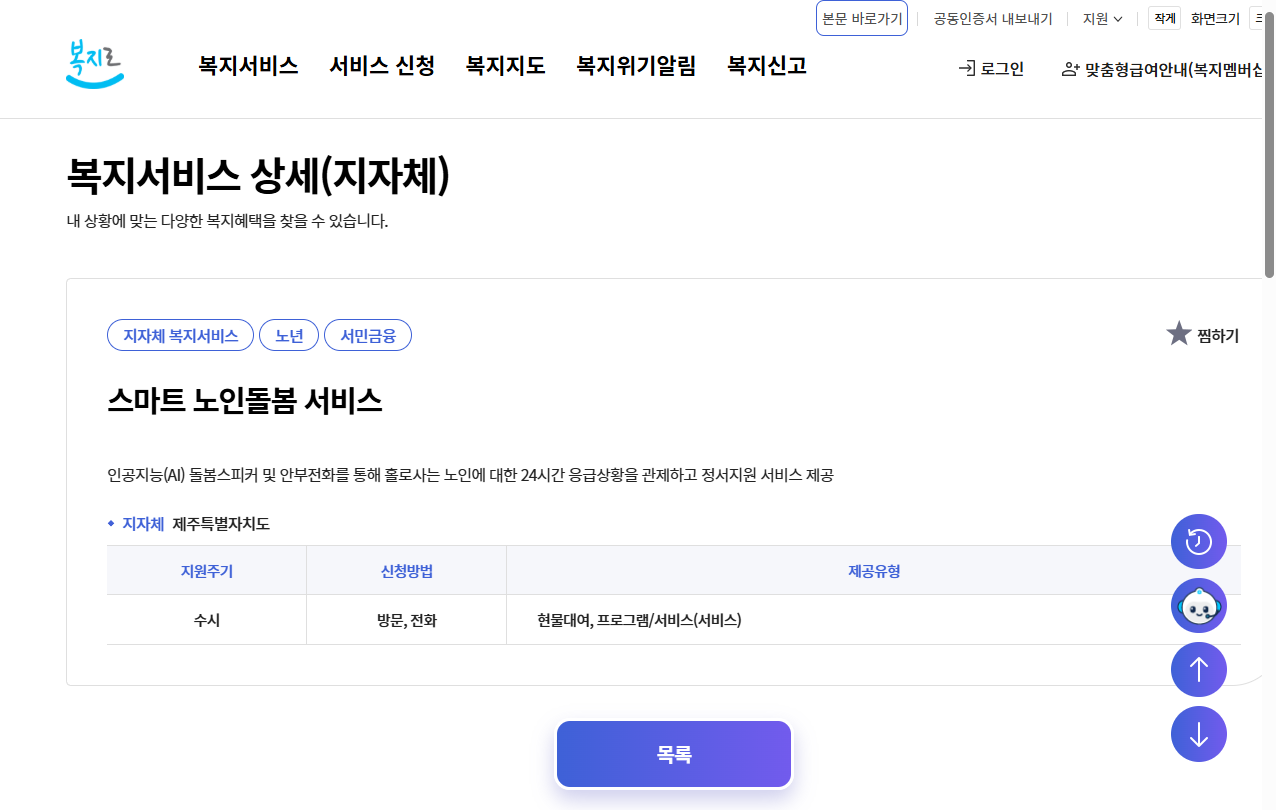Select the 서비스 신청 menu
Image resolution: width=1276 pixels, height=810 pixels.
380,65
